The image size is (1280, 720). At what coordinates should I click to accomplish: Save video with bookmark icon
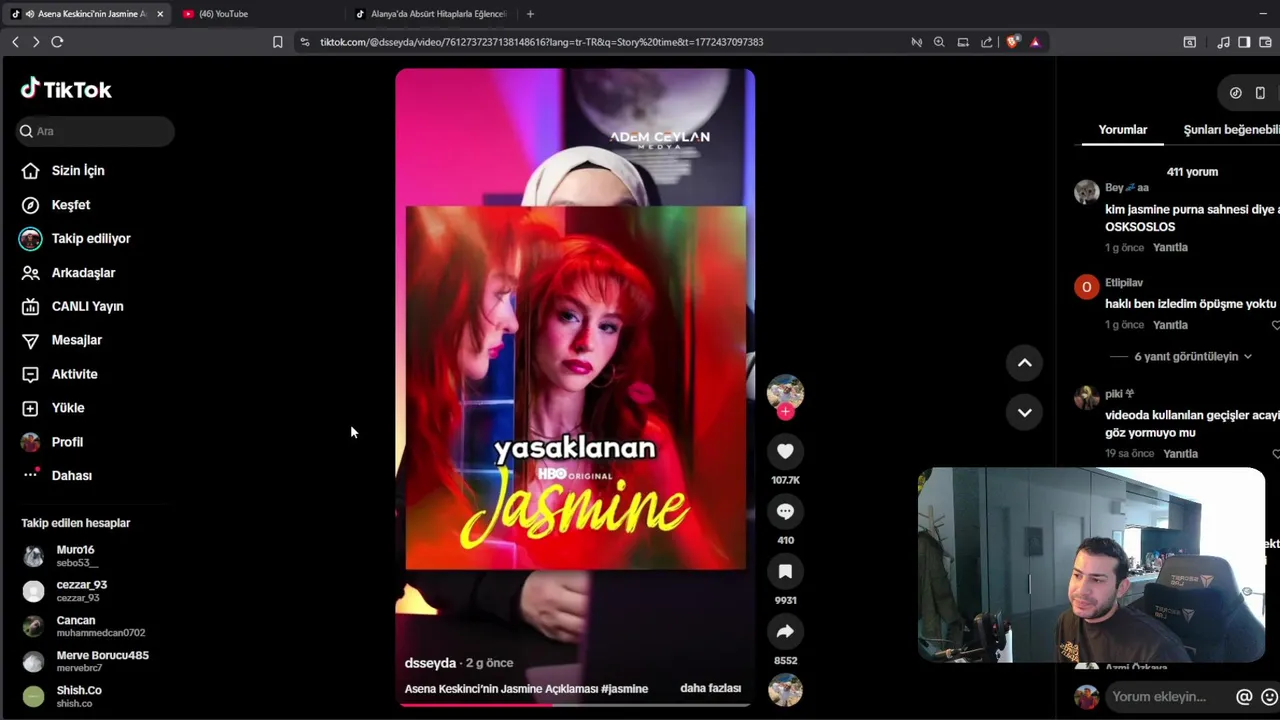coord(785,571)
